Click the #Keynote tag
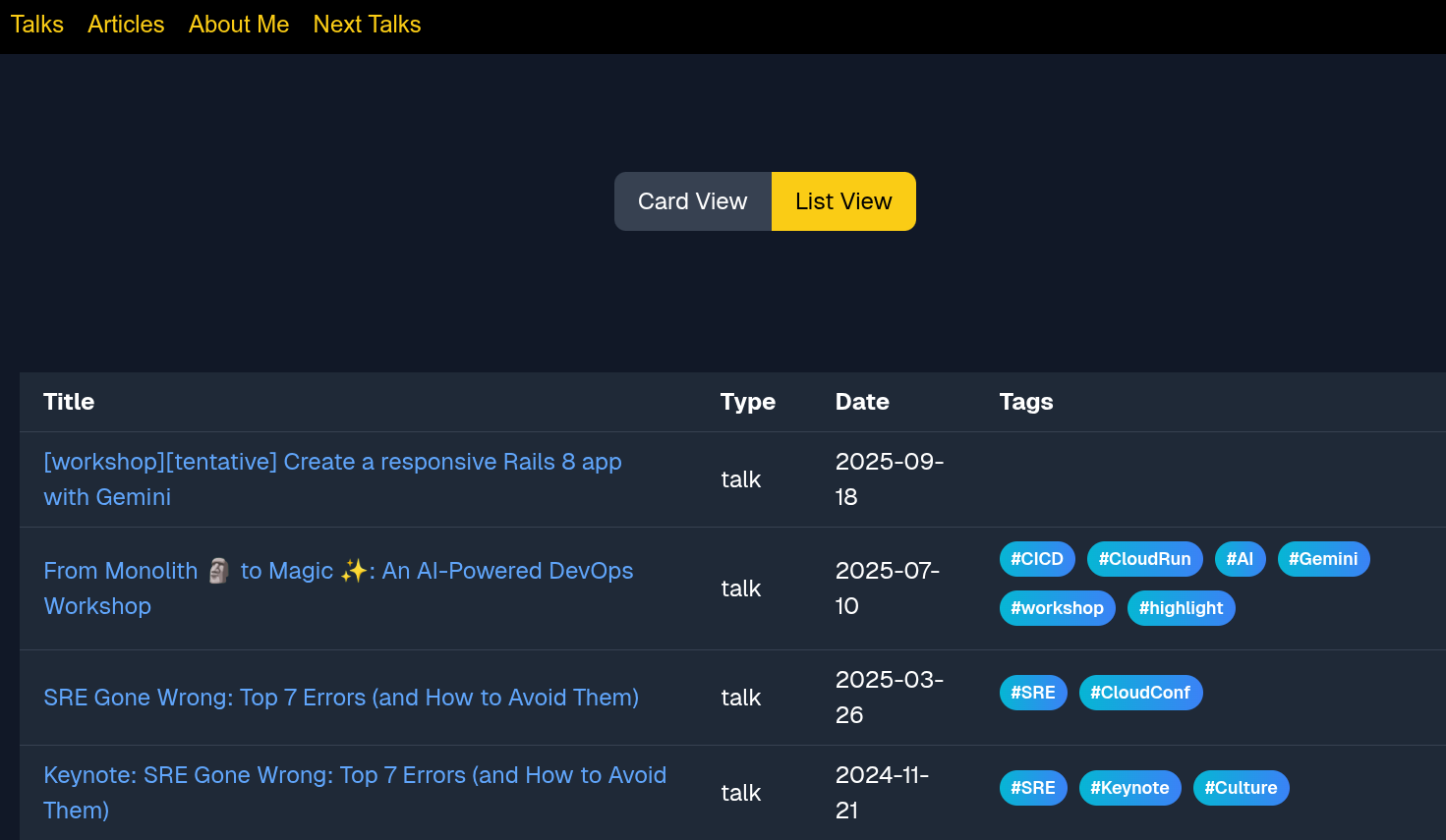The height and width of the screenshot is (840, 1446). click(1129, 788)
